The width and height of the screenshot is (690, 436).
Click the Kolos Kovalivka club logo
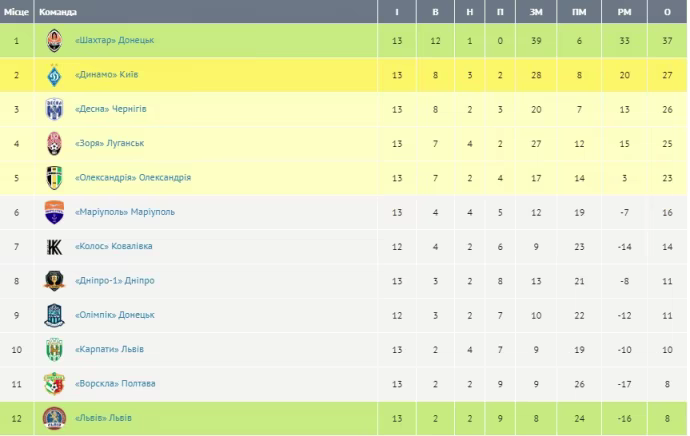tap(54, 247)
